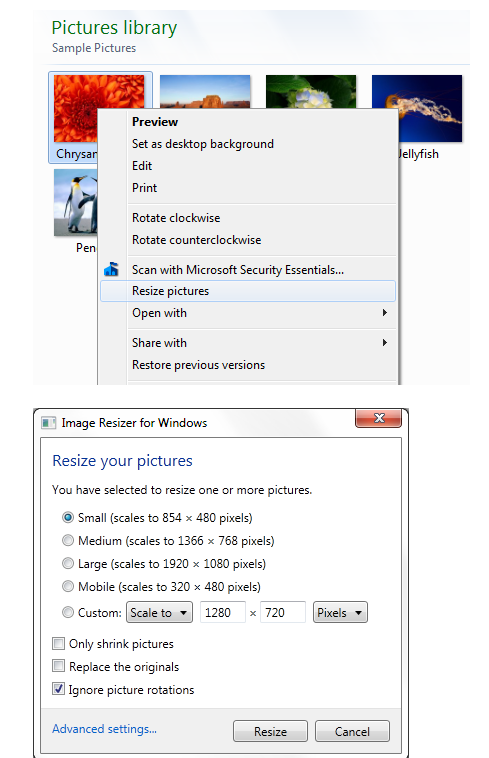This screenshot has height=758, width=489.
Task: Choose the Medium size radio option
Action: pos(68,540)
